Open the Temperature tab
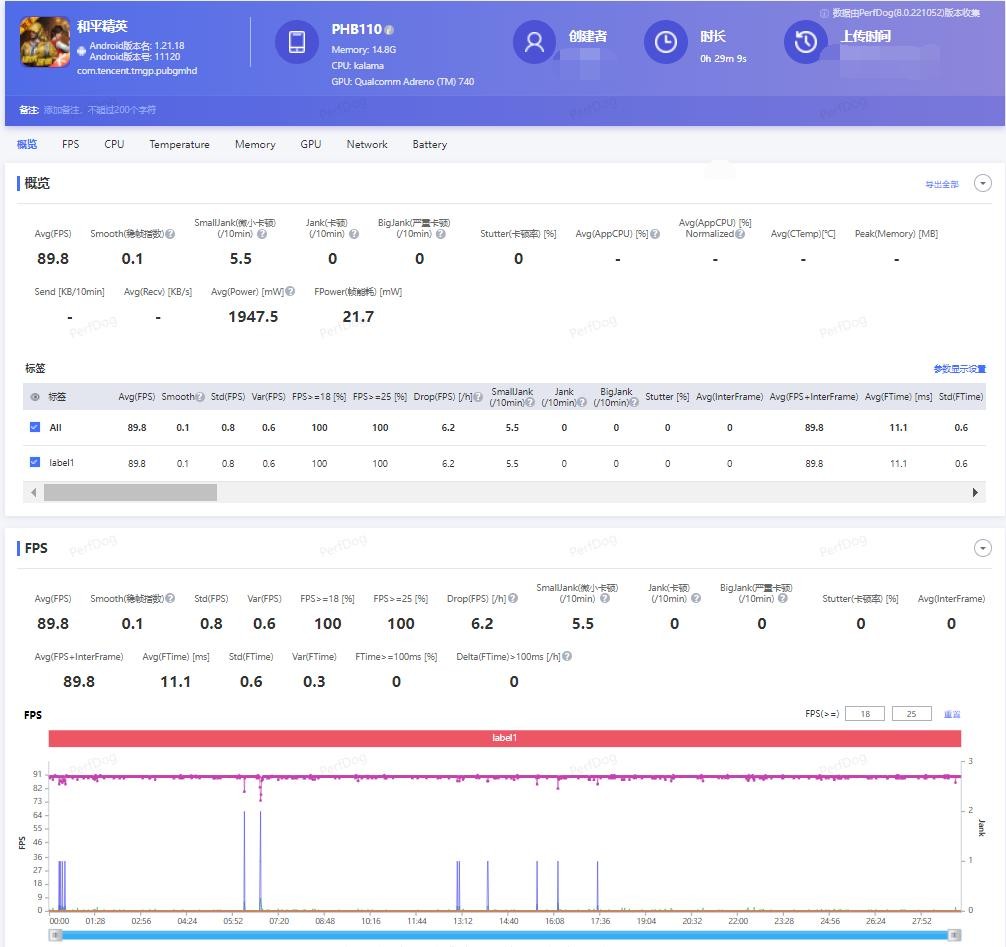 point(180,144)
